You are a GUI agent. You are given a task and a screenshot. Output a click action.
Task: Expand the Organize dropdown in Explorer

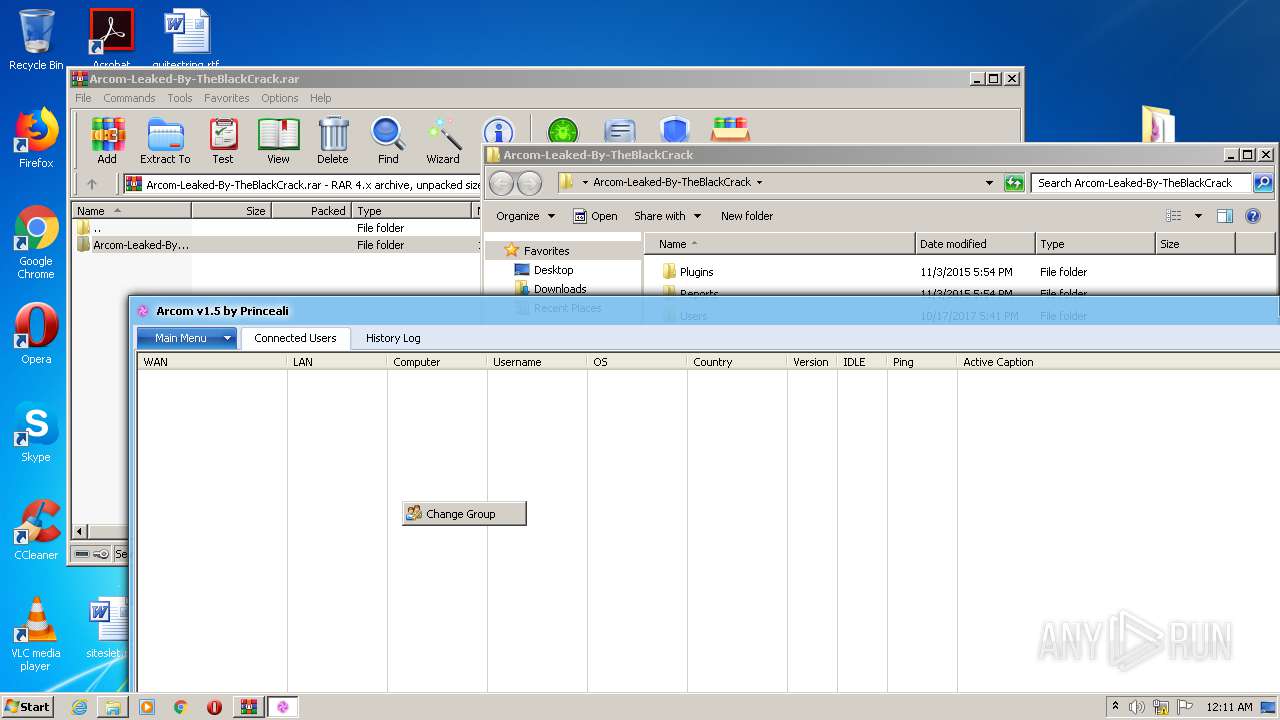coord(525,216)
